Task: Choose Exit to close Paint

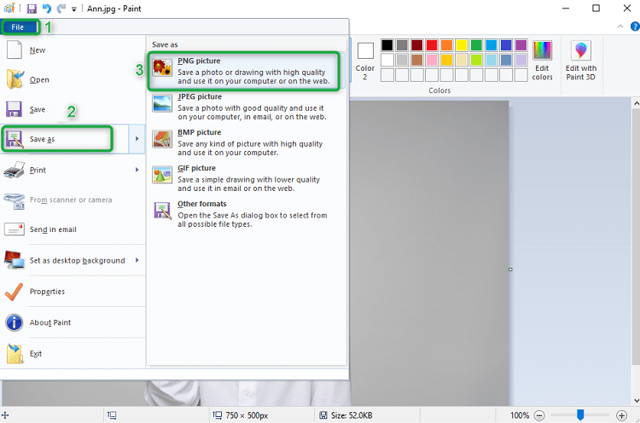Action: pos(73,354)
